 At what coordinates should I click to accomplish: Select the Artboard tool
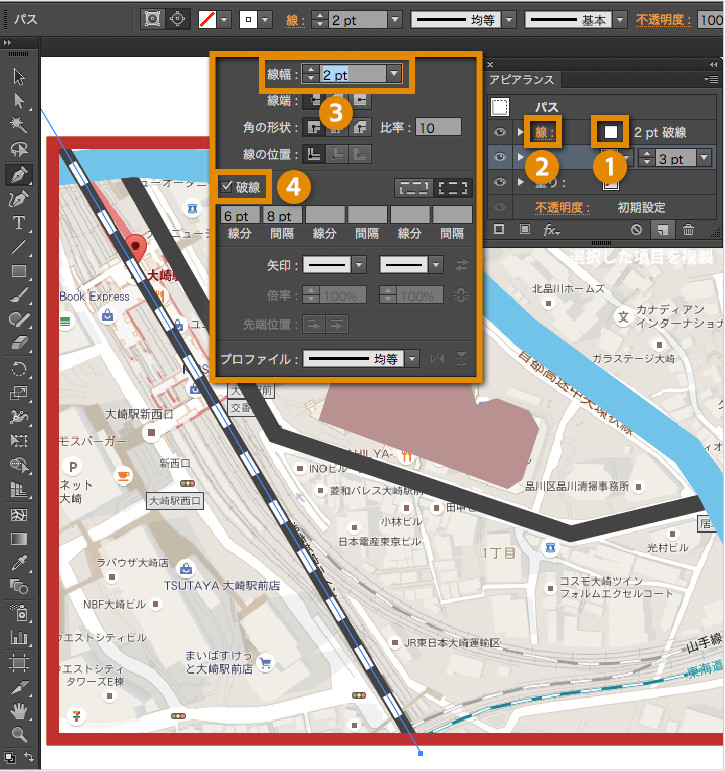click(19, 663)
